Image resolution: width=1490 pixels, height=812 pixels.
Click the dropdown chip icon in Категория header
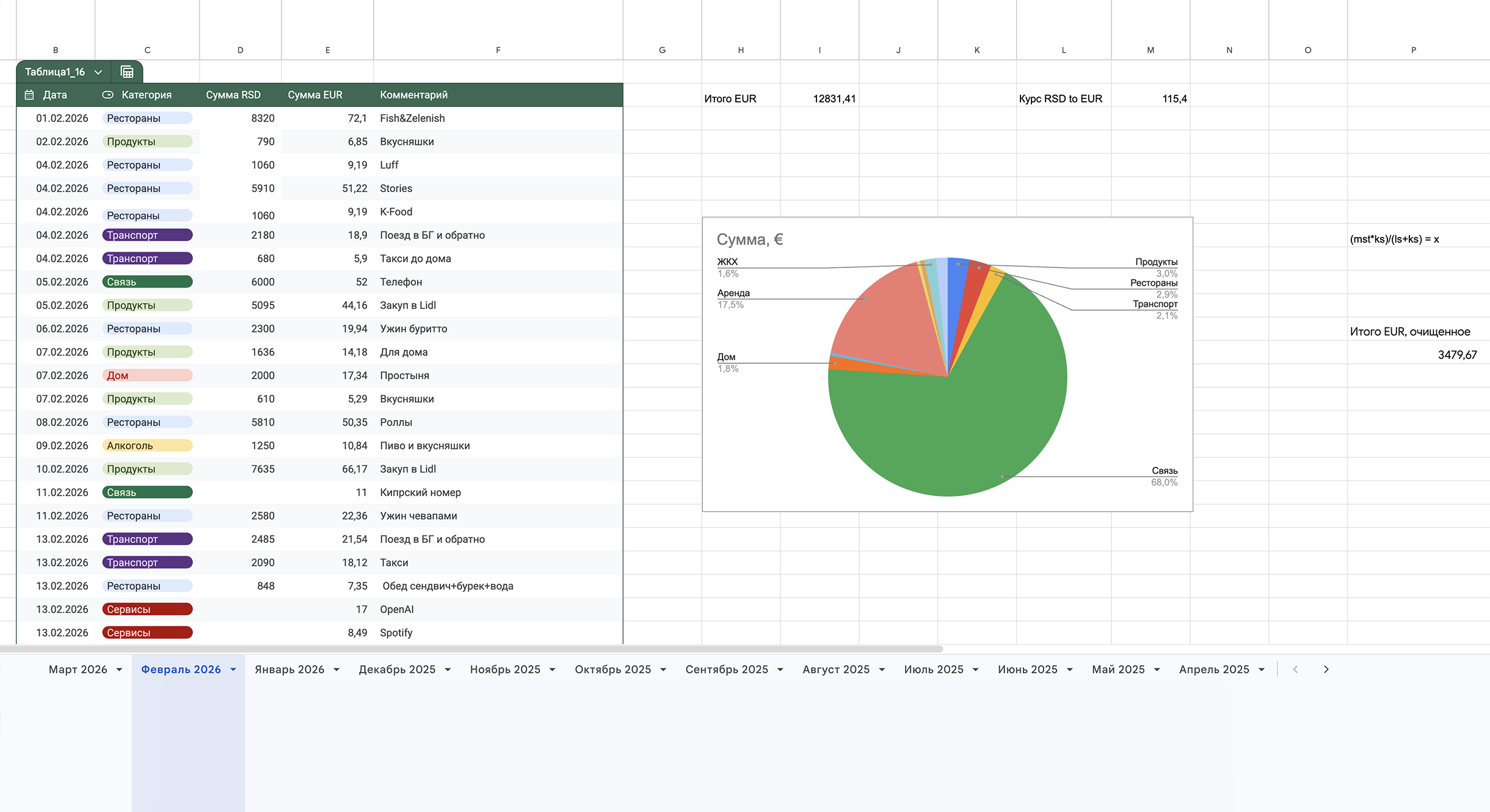point(108,95)
